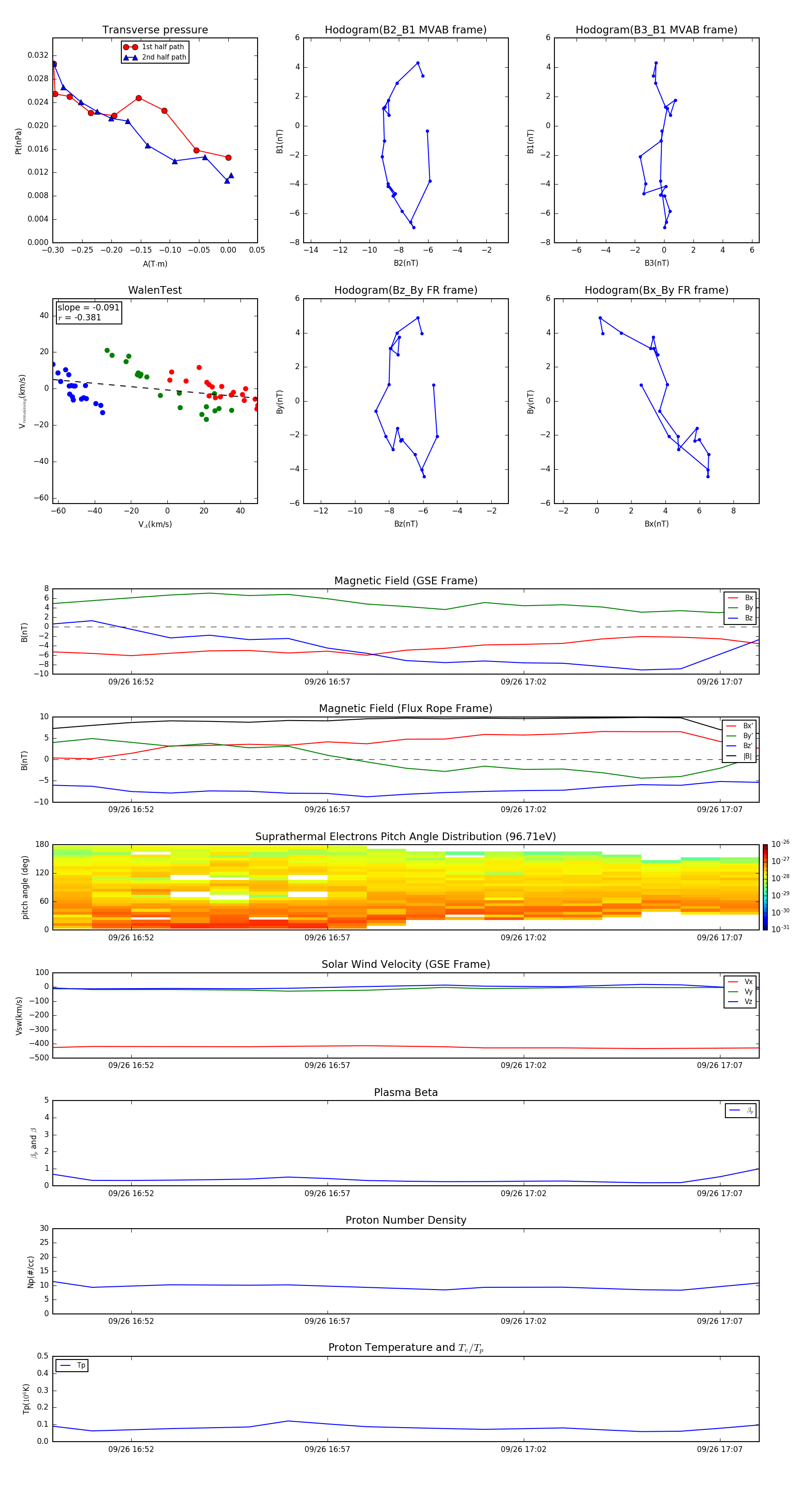Viewport: 812px width, 1489px height.
Task: Click "09/26 17:07" tick under Plasma Beta plot
Action: coord(720,1193)
